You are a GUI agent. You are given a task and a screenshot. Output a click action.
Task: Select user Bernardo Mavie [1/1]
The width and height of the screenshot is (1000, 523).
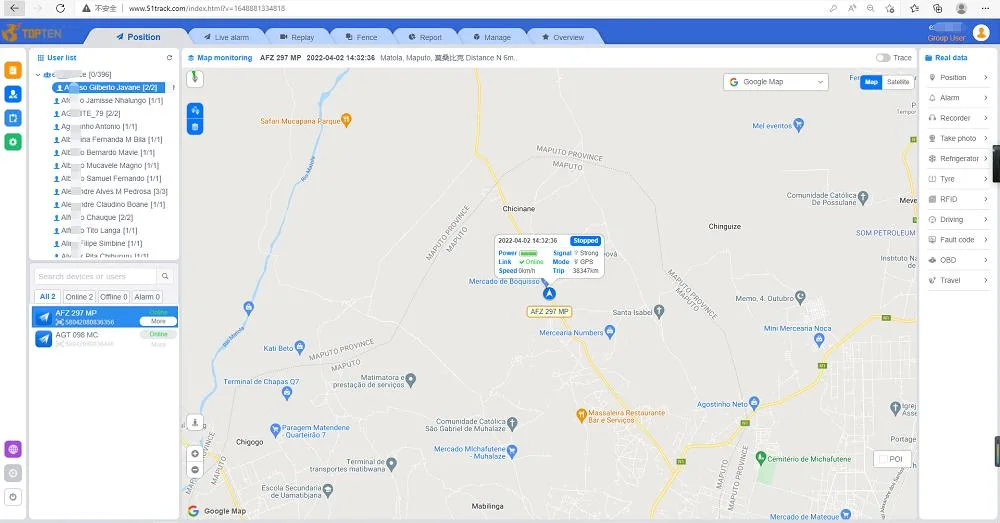pos(104,152)
